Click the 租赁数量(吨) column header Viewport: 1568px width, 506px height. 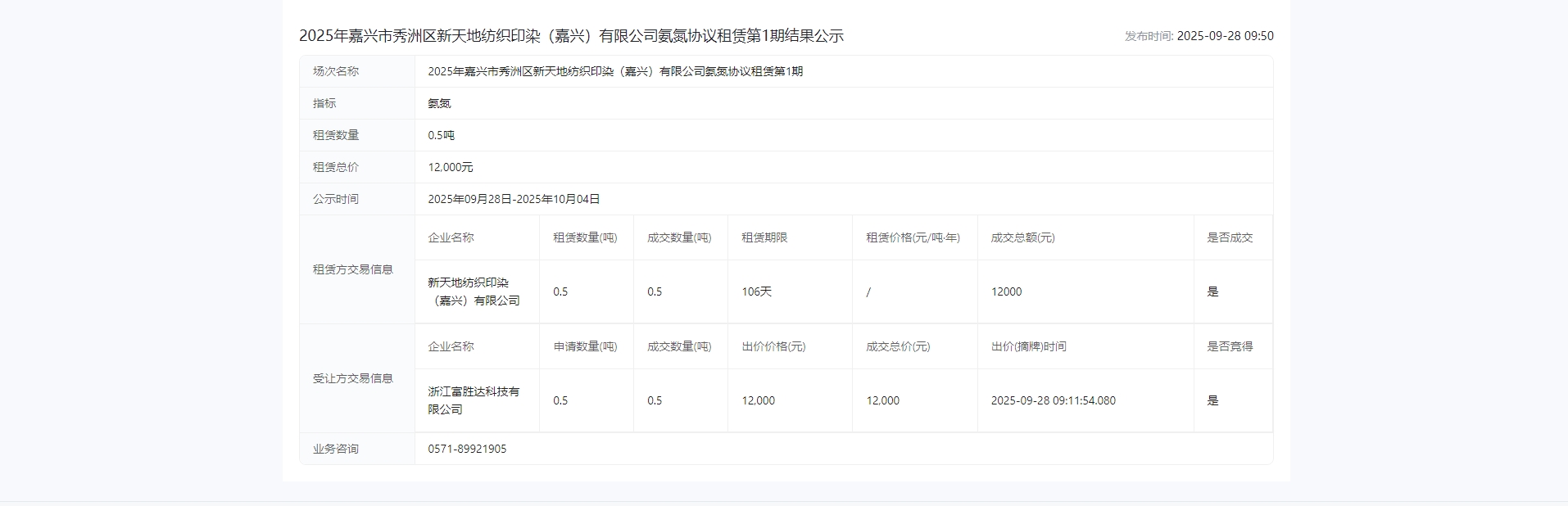pos(585,237)
